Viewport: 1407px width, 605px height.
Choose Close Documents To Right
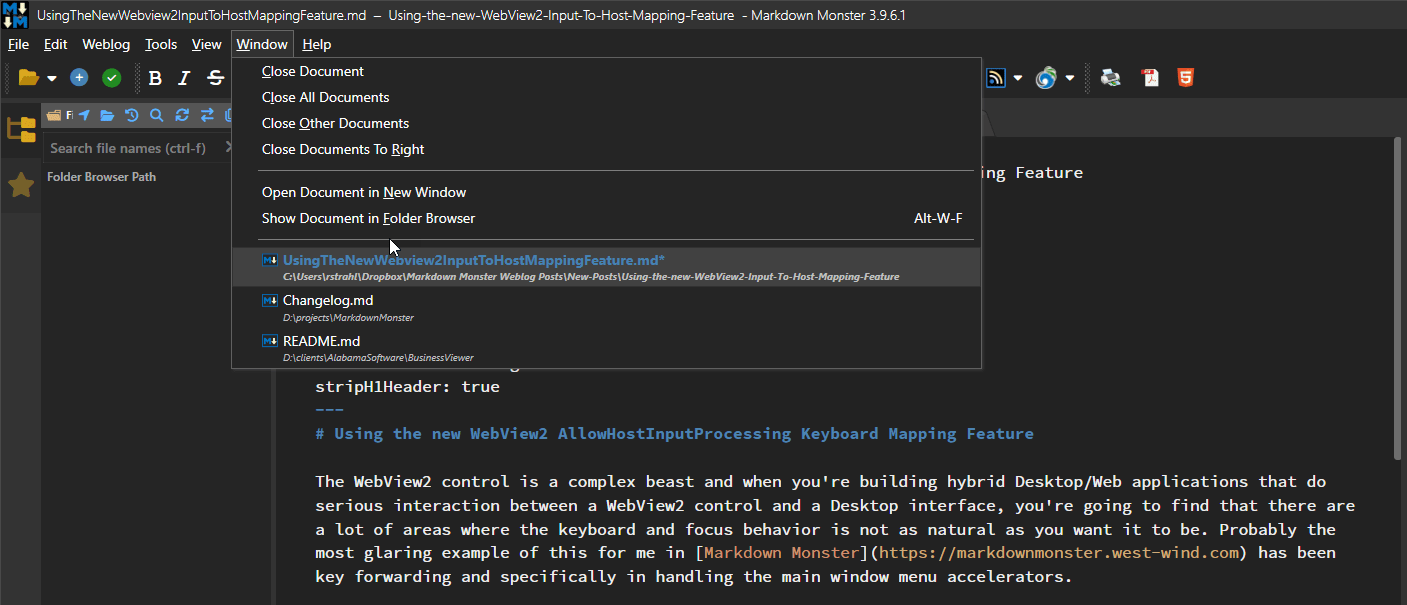click(x=606, y=149)
